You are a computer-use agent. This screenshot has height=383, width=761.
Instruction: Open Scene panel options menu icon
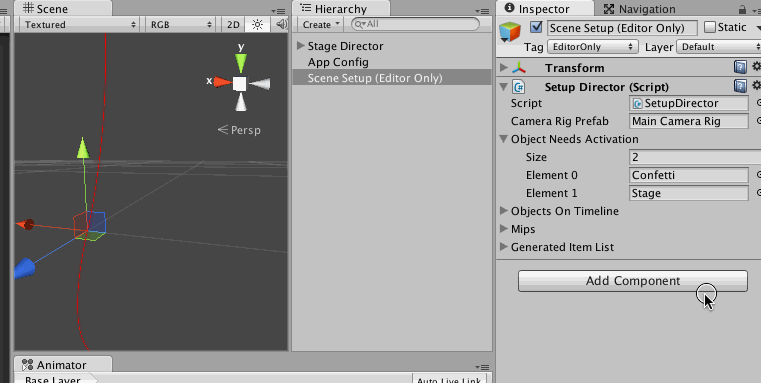279,11
